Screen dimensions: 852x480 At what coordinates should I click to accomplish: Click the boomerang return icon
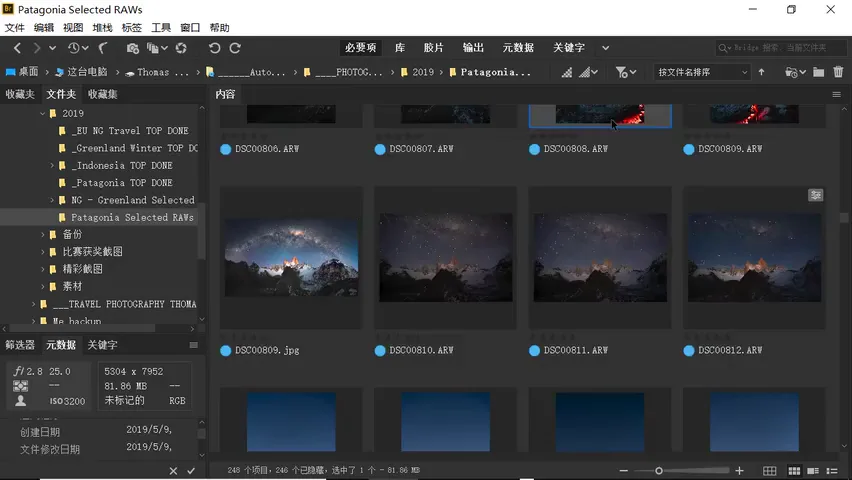click(x=103, y=48)
